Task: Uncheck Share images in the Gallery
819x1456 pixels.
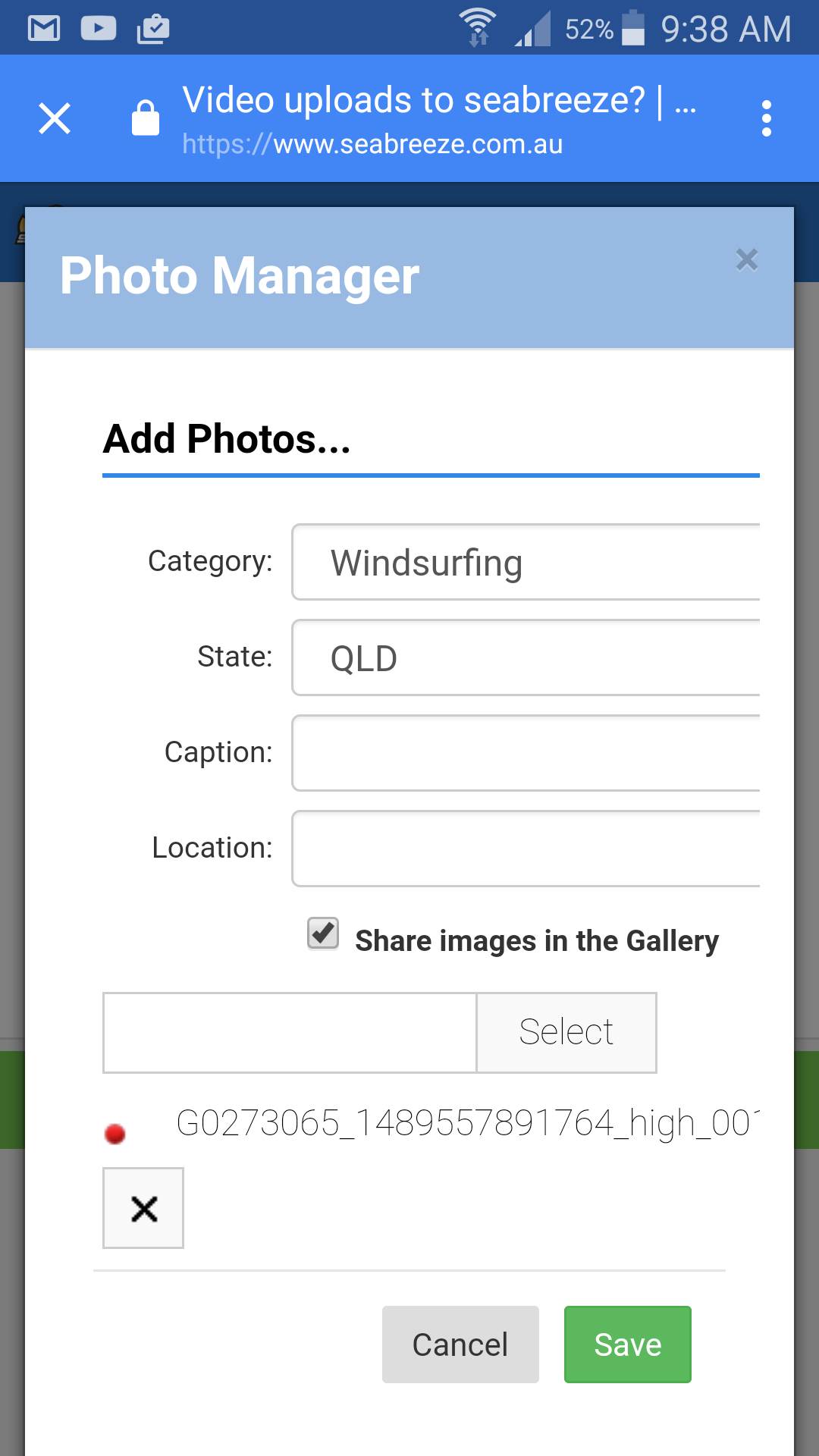Action: 322,935
